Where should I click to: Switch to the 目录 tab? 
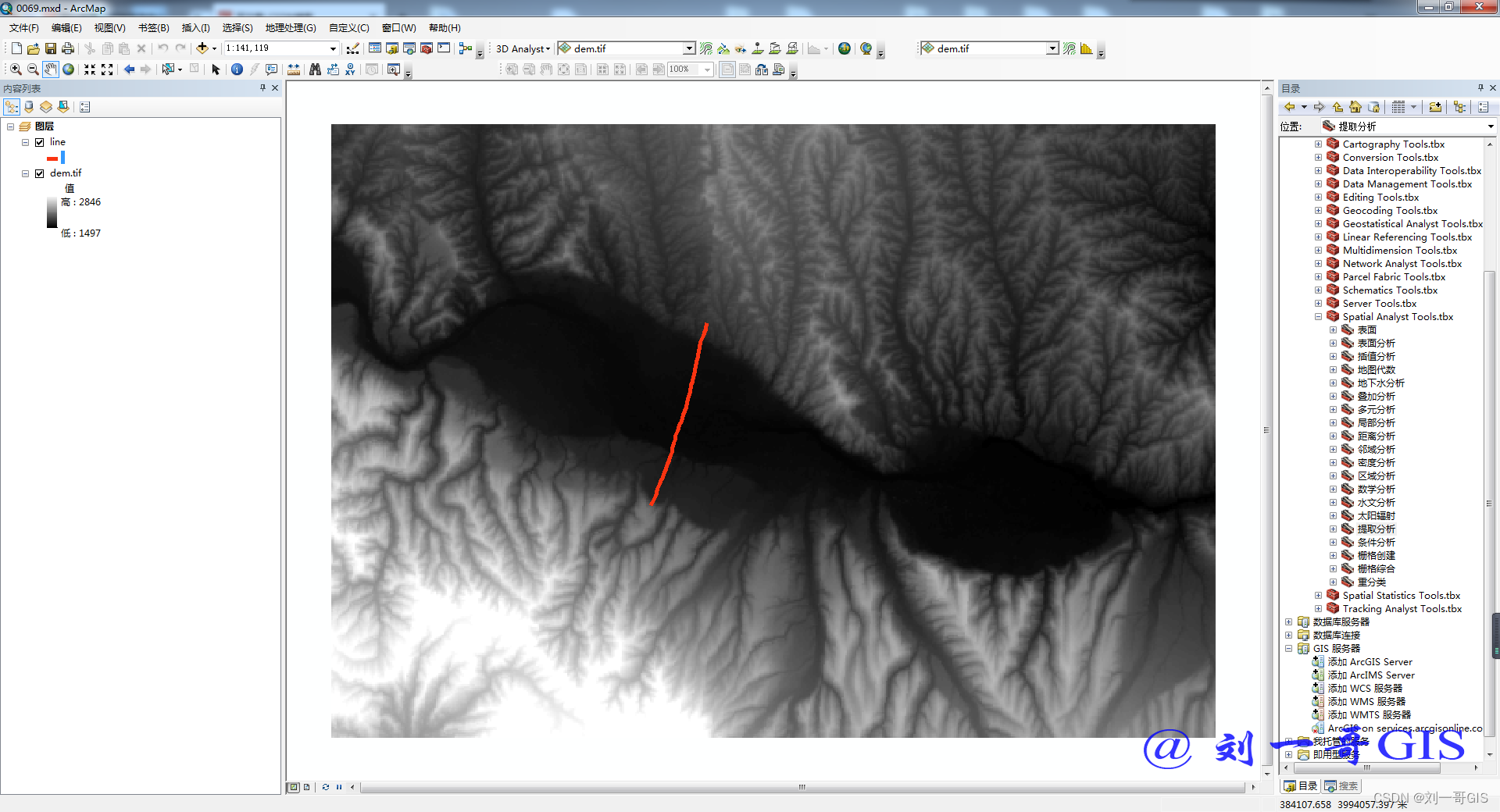1301,786
